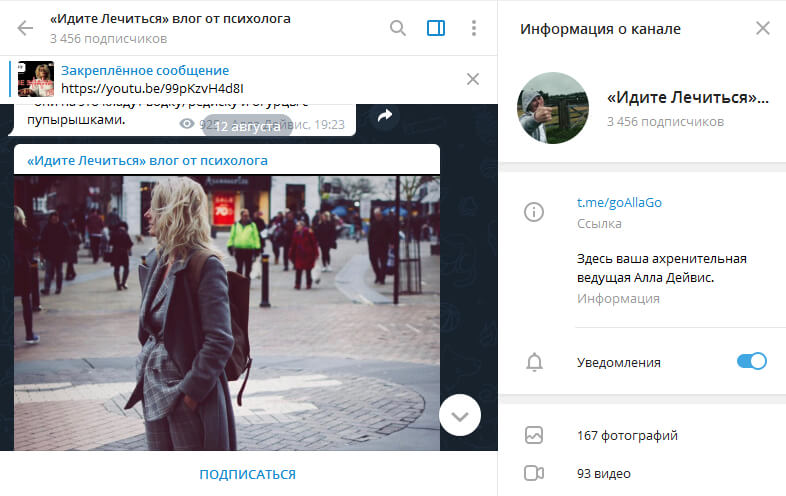Open the channel avatar photo

553,108
